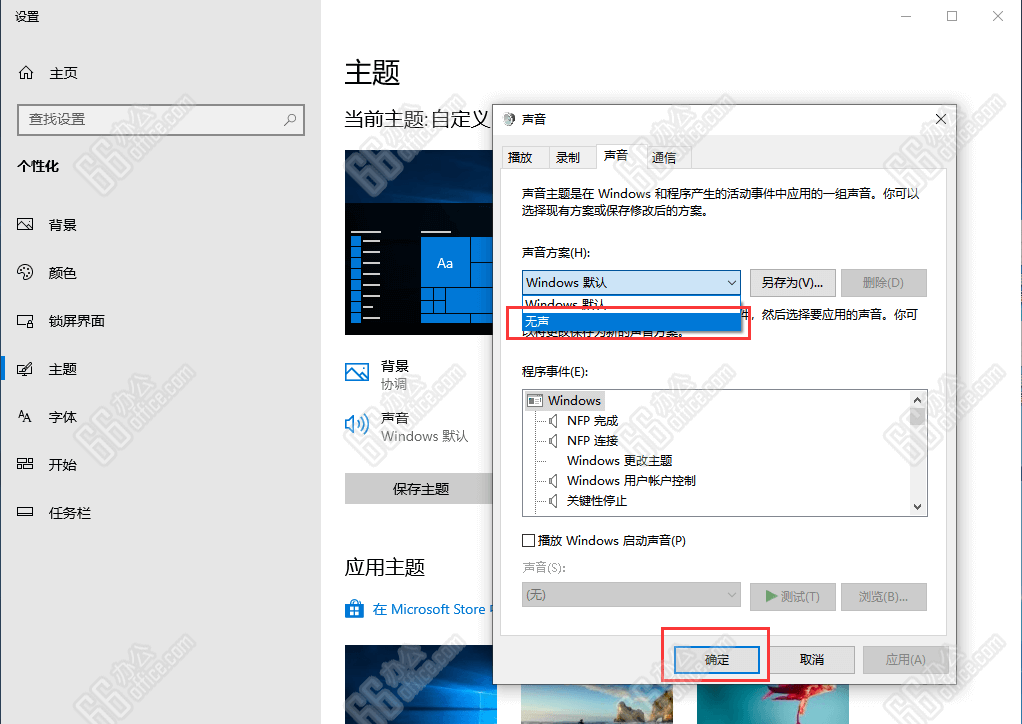Click the 任务栏 icon in sidebar
The image size is (1022, 724).
point(25,512)
